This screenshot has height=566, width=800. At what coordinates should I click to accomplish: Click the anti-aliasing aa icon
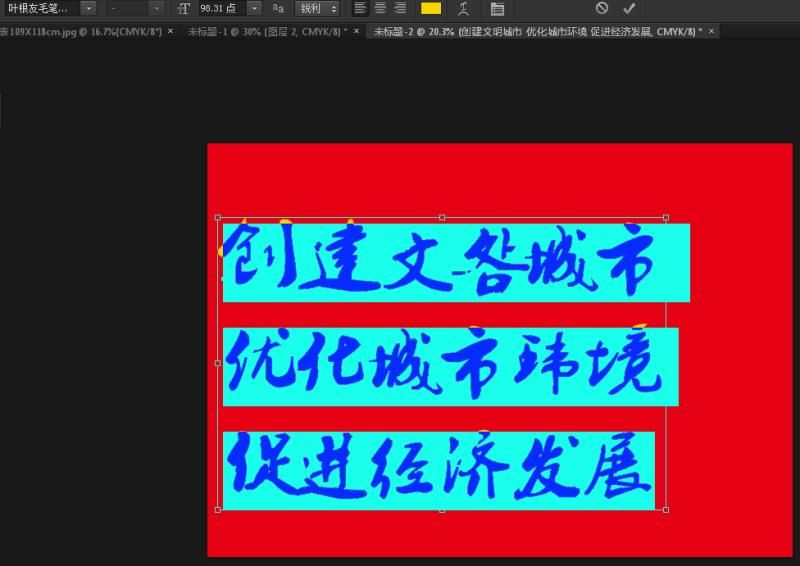pos(278,8)
